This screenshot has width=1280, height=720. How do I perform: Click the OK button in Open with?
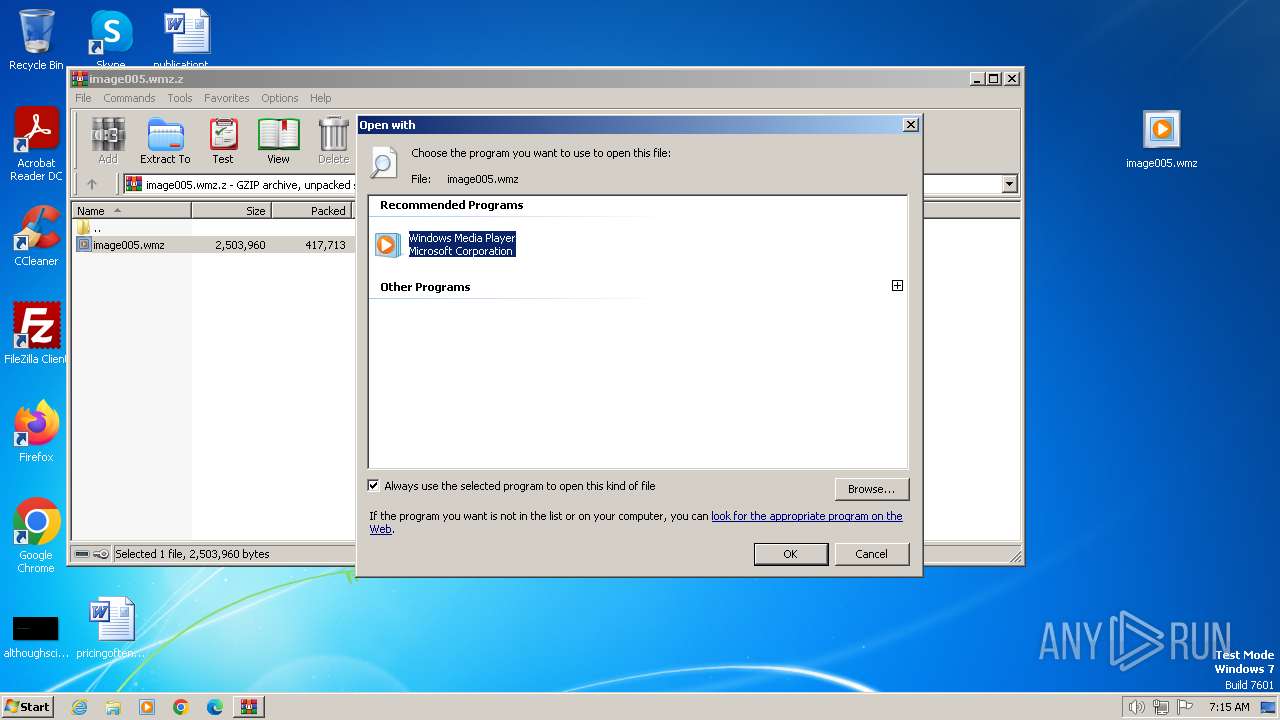[x=790, y=554]
